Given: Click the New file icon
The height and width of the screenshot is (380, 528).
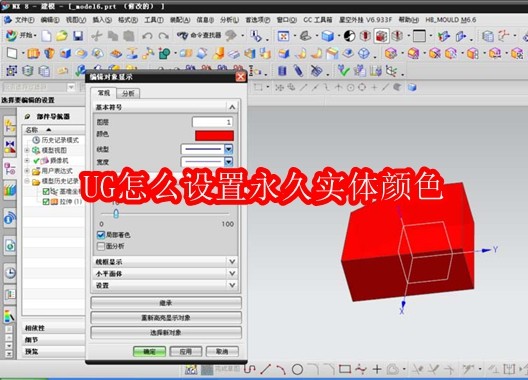Looking at the screenshot, I should tap(46, 36).
